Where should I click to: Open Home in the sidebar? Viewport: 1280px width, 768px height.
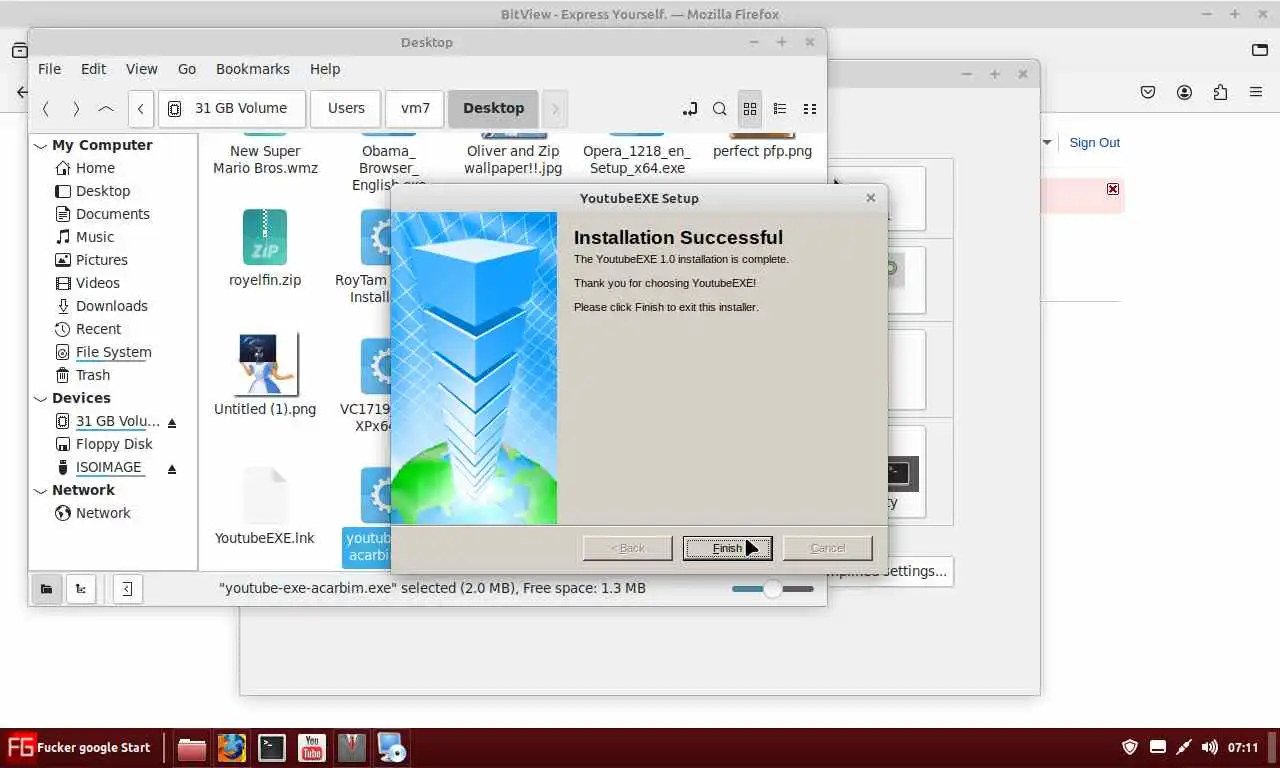tap(95, 168)
